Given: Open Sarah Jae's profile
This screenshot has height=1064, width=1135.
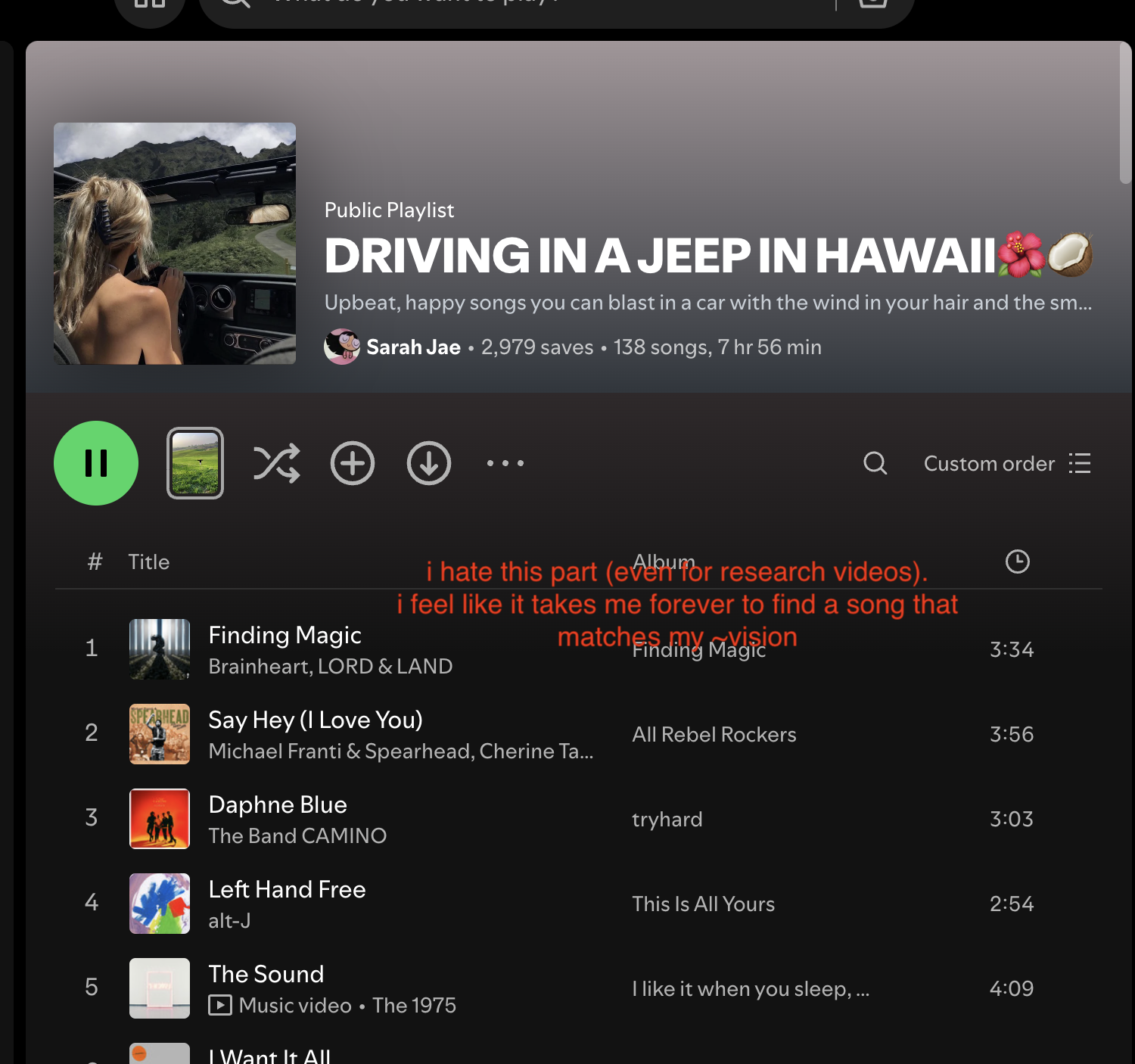Looking at the screenshot, I should pos(413,347).
